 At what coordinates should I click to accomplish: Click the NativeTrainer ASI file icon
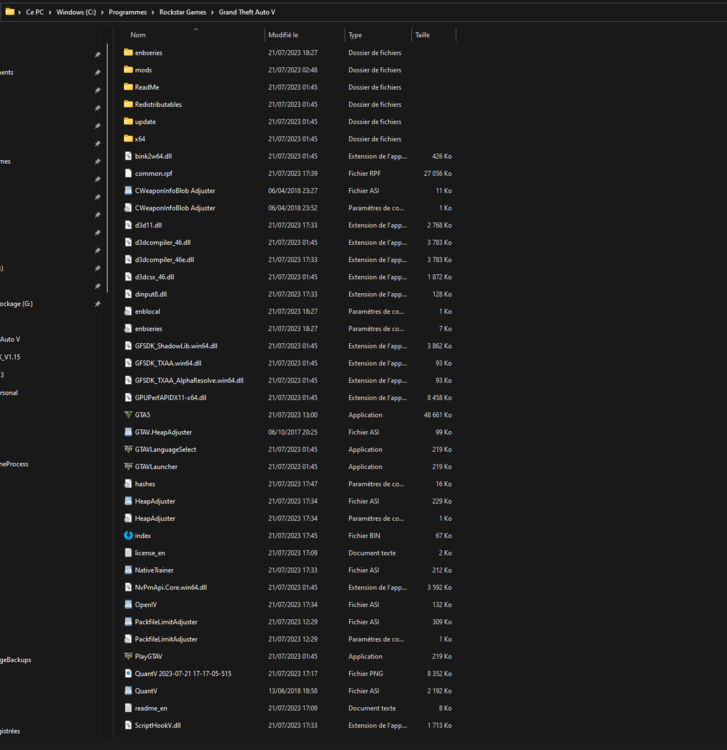pos(128,570)
